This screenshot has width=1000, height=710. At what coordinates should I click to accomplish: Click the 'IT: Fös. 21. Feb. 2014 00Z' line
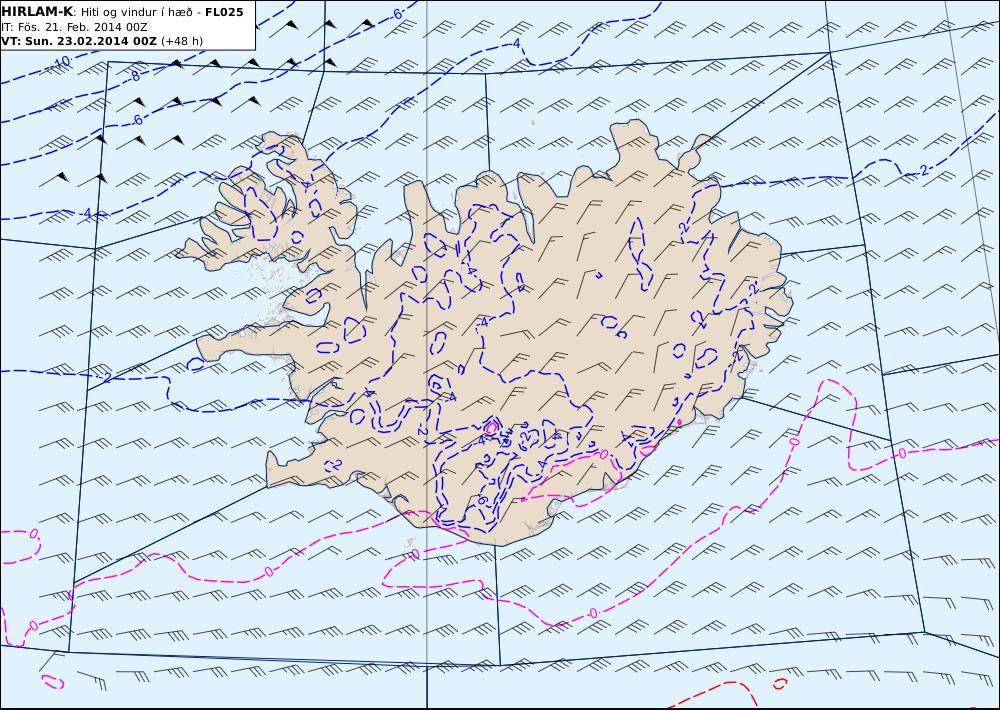75,27
